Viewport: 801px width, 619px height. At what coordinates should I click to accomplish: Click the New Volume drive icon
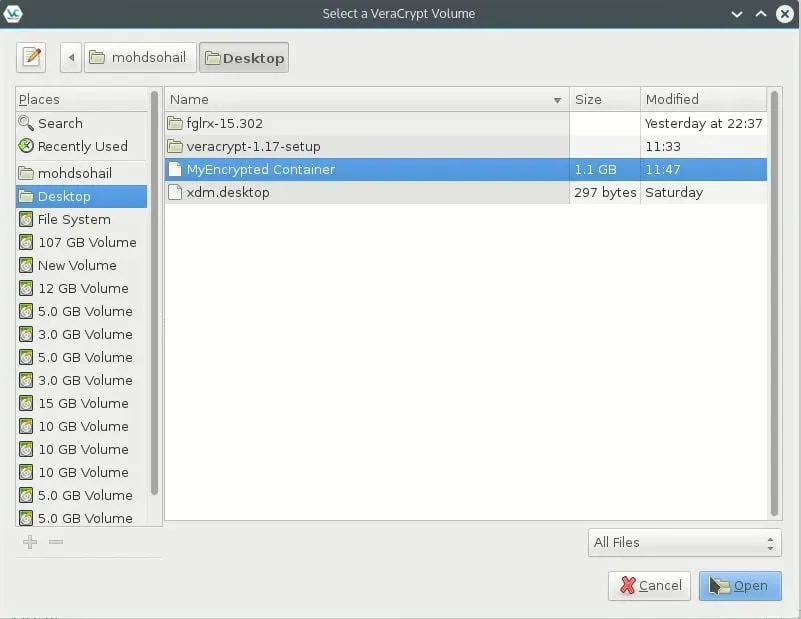point(26,265)
